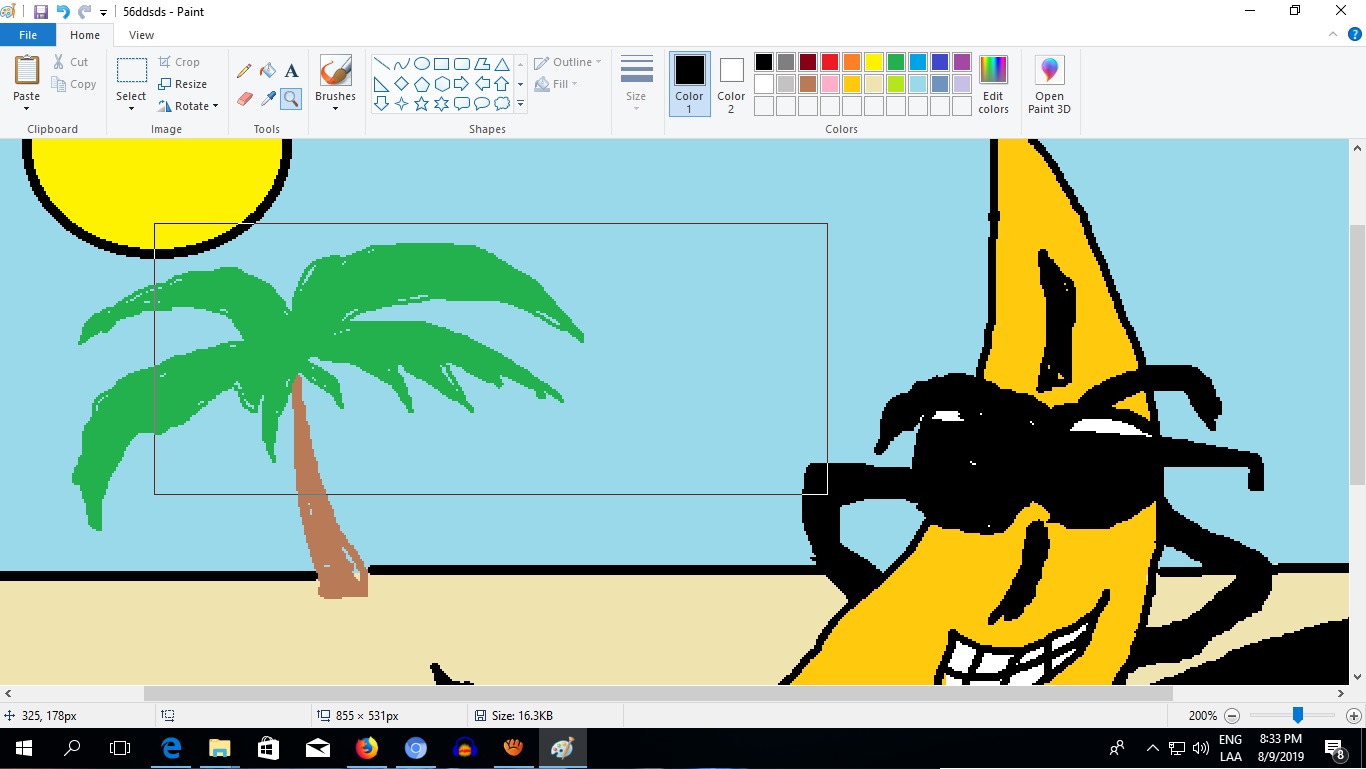This screenshot has width=1366, height=769.
Task: Select the Pencil tool
Action: [x=244, y=71]
